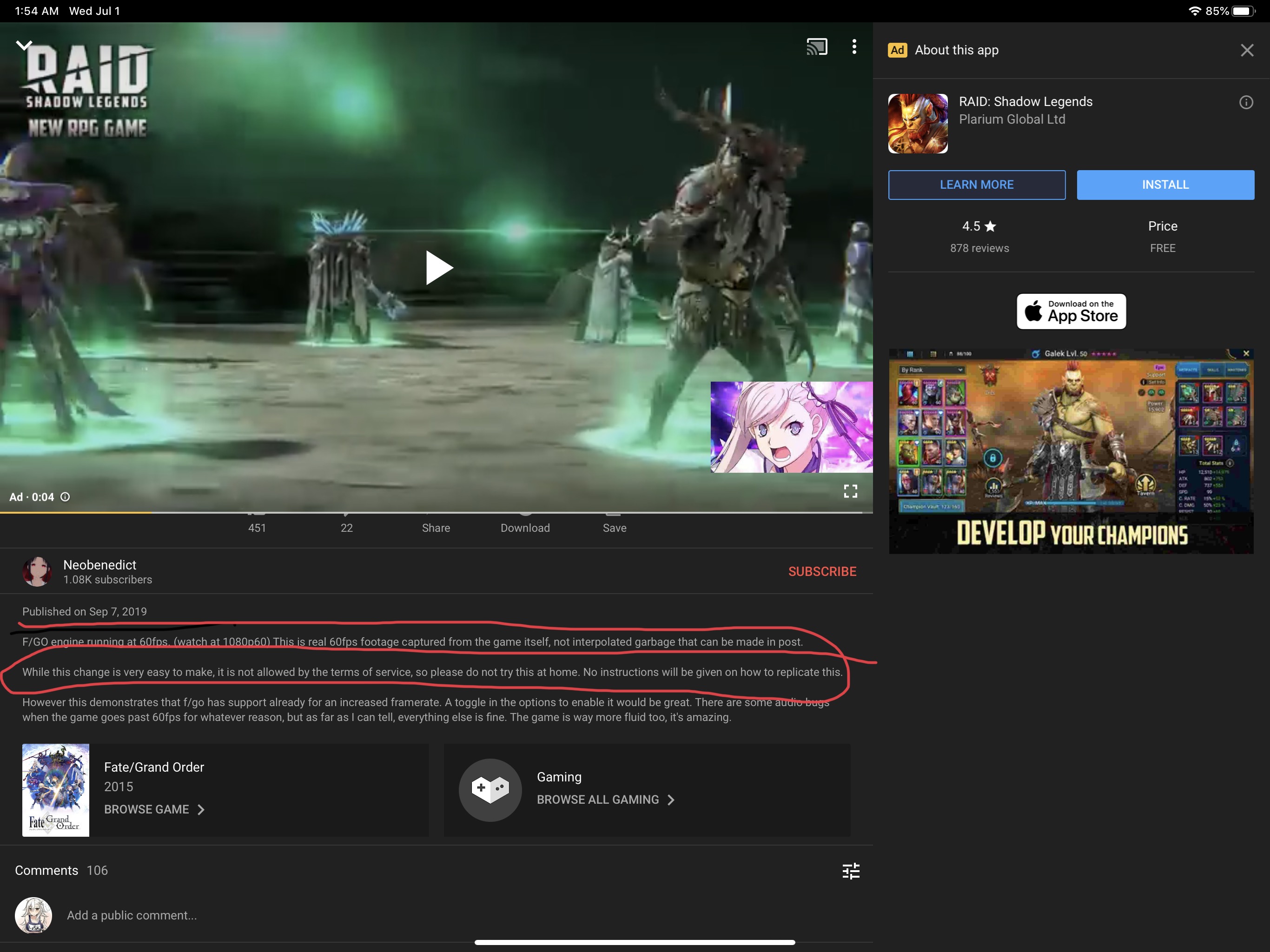Image resolution: width=1270 pixels, height=952 pixels.
Task: Close the About this app ad panel
Action: point(1246,51)
